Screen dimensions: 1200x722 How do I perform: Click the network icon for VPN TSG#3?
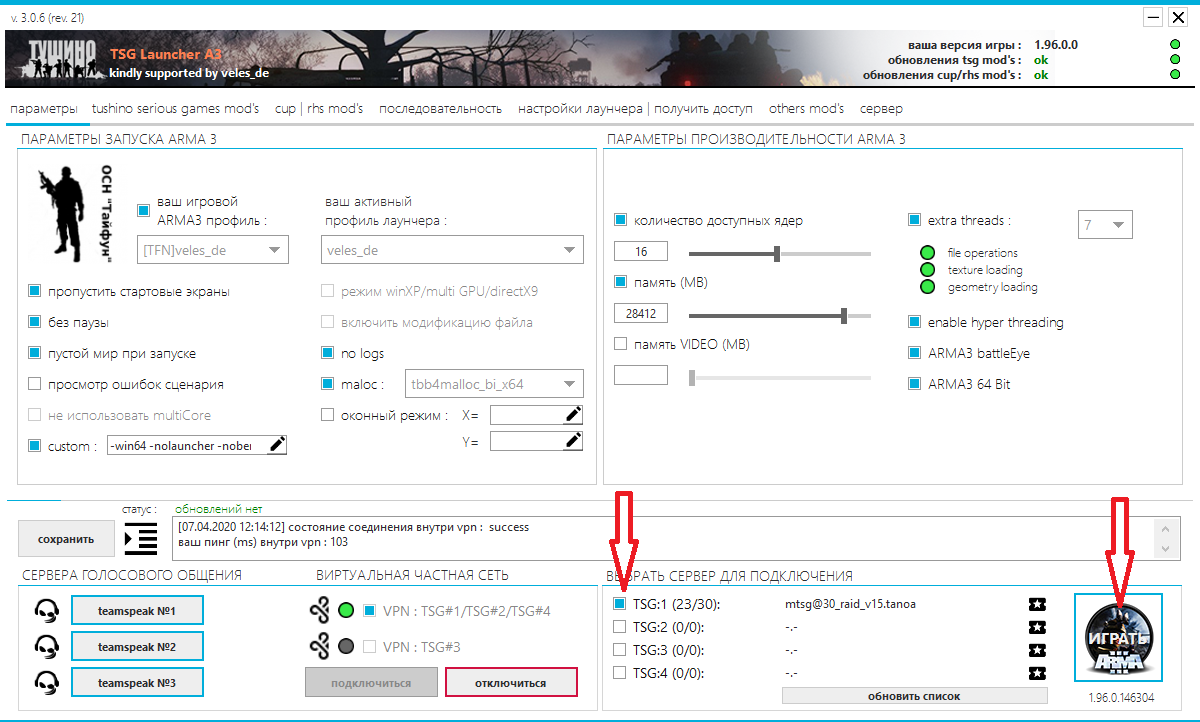(x=320, y=647)
